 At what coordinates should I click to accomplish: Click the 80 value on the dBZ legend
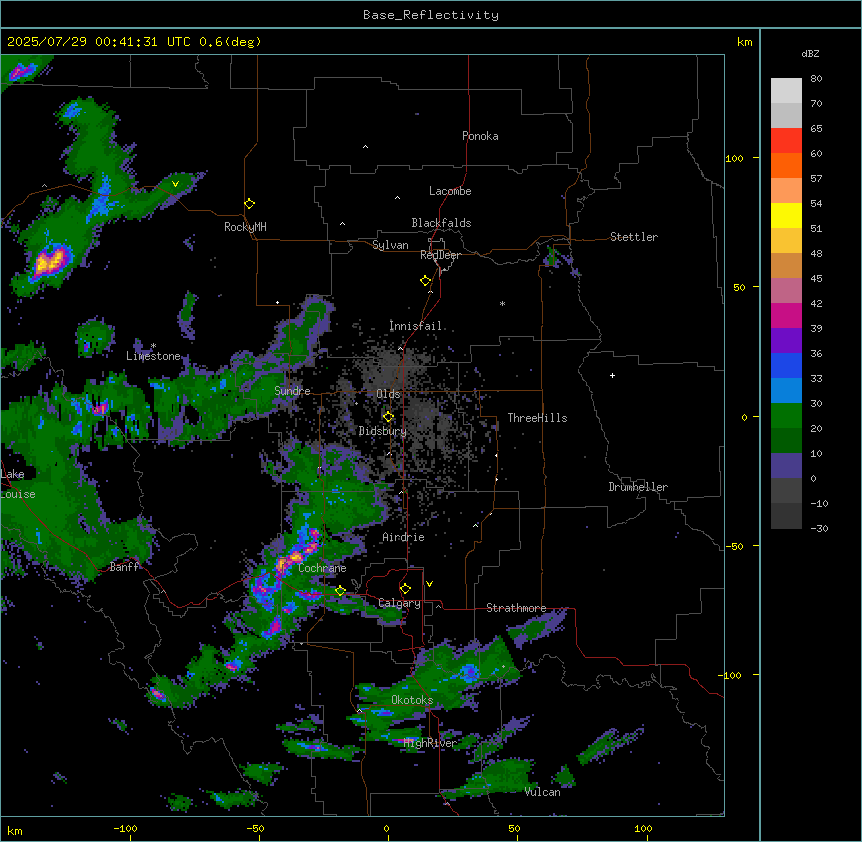[x=816, y=79]
